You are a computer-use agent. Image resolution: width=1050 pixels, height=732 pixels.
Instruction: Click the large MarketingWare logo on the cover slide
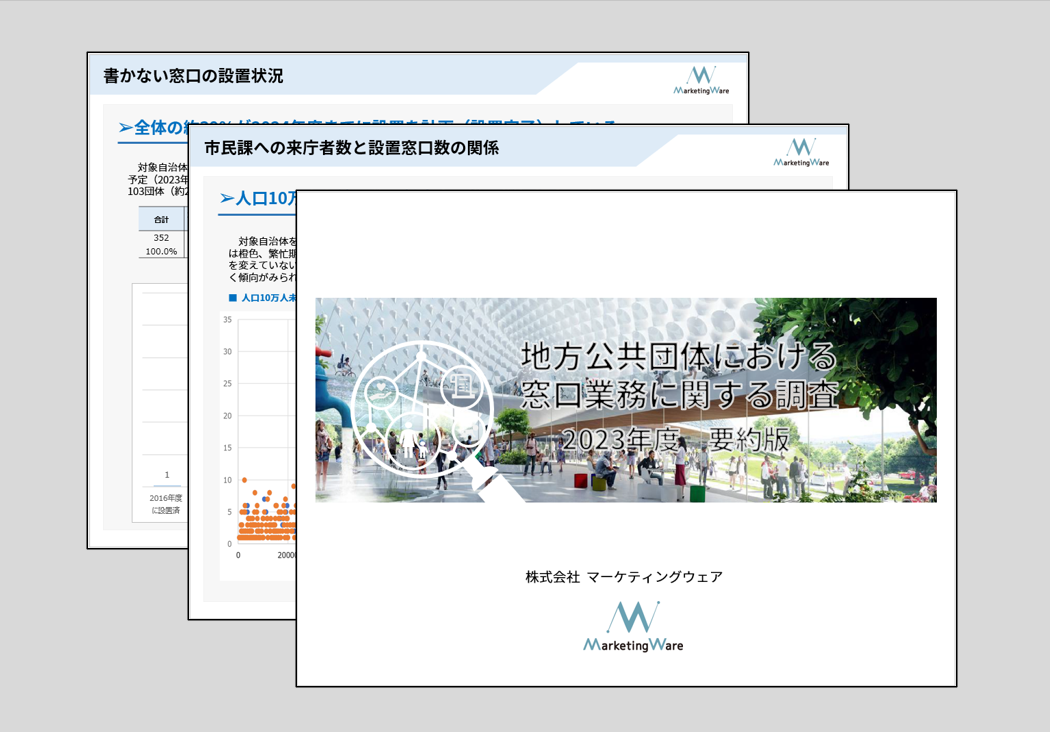pyautogui.click(x=633, y=627)
